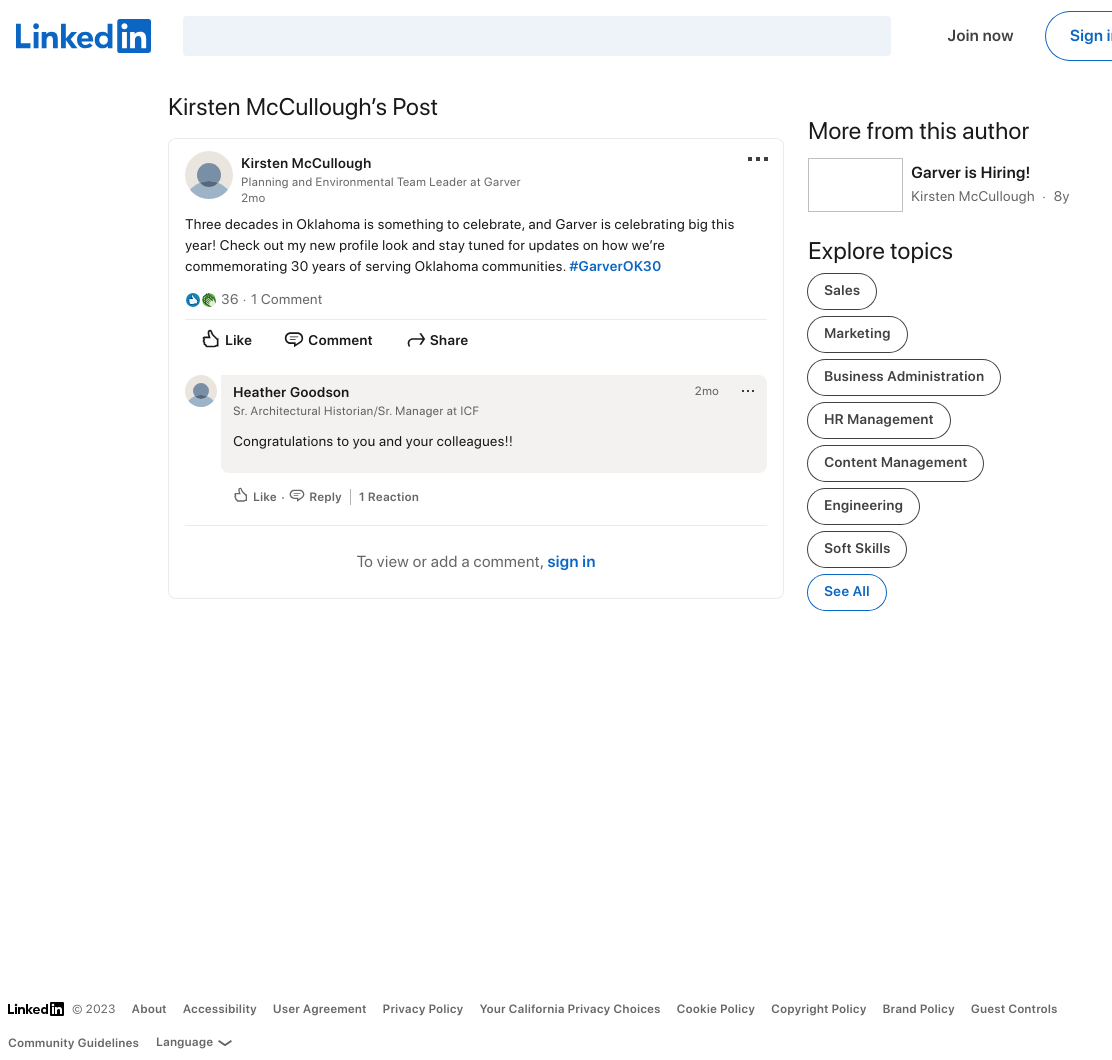Open the Brand Policy footer link
This screenshot has width=1112, height=1060.
pyautogui.click(x=918, y=1008)
